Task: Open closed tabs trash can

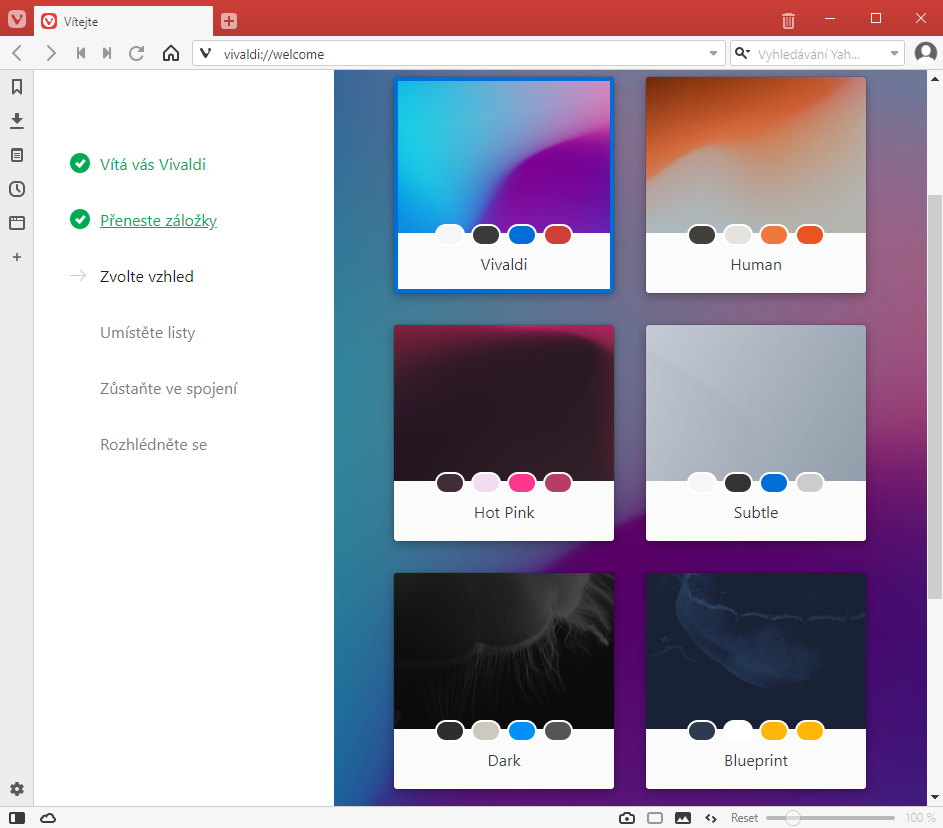Action: [x=788, y=21]
